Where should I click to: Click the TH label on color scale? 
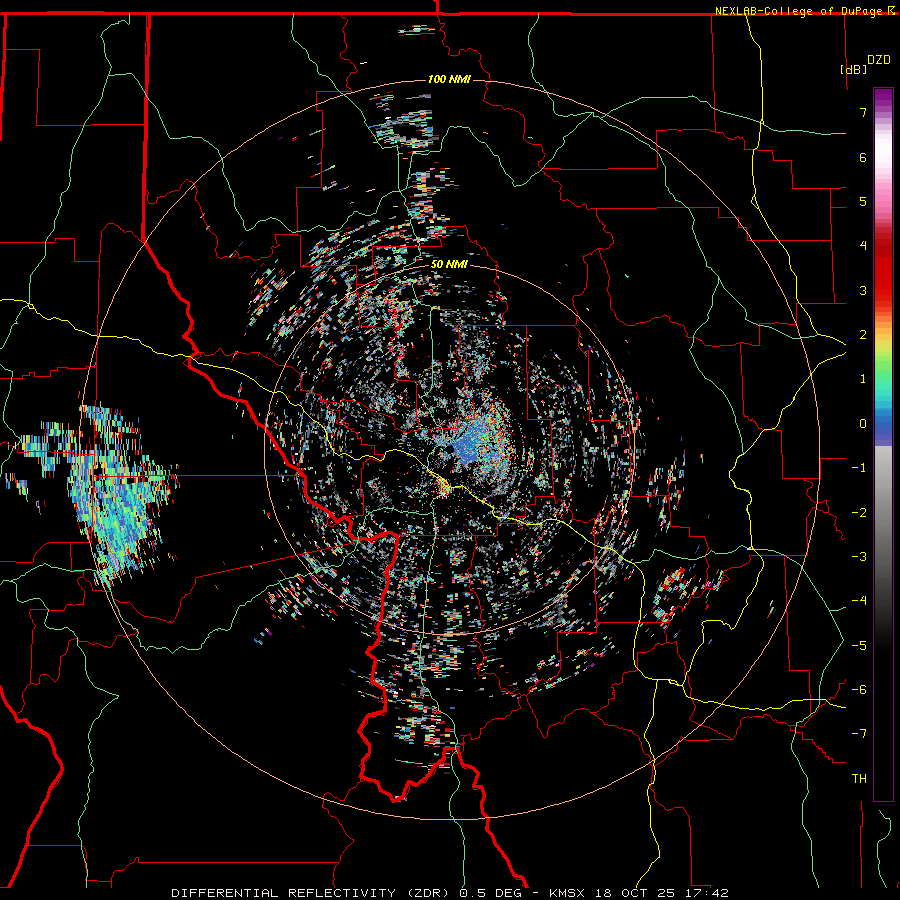pyautogui.click(x=859, y=779)
